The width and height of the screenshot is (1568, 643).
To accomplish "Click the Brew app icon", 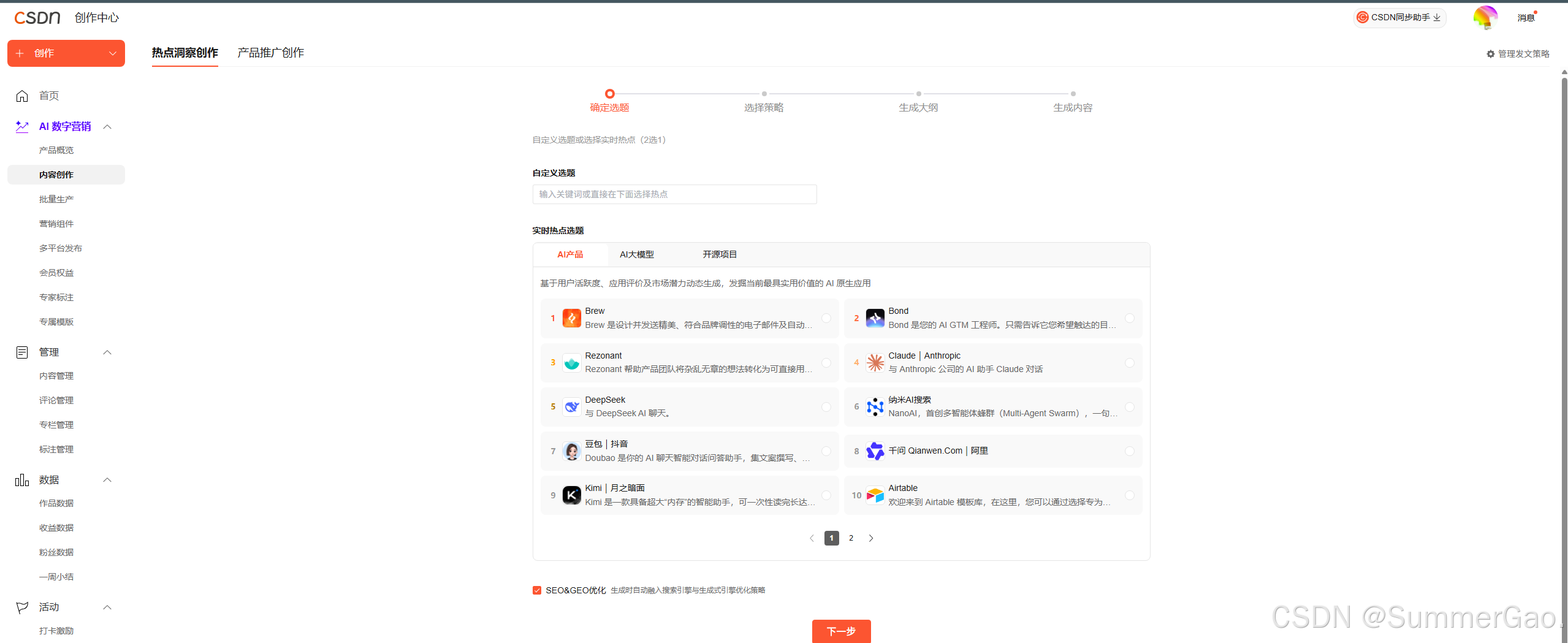I will pos(571,318).
